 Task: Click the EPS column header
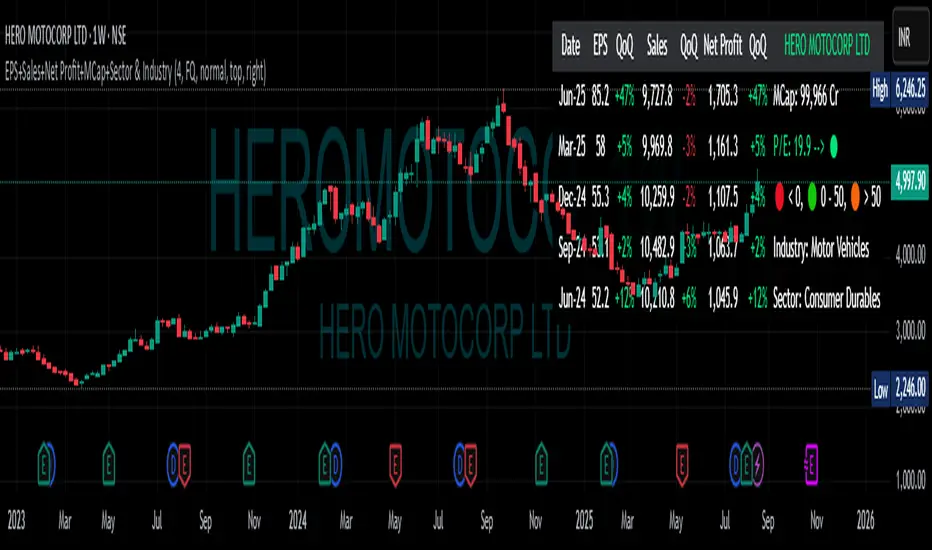pos(600,45)
